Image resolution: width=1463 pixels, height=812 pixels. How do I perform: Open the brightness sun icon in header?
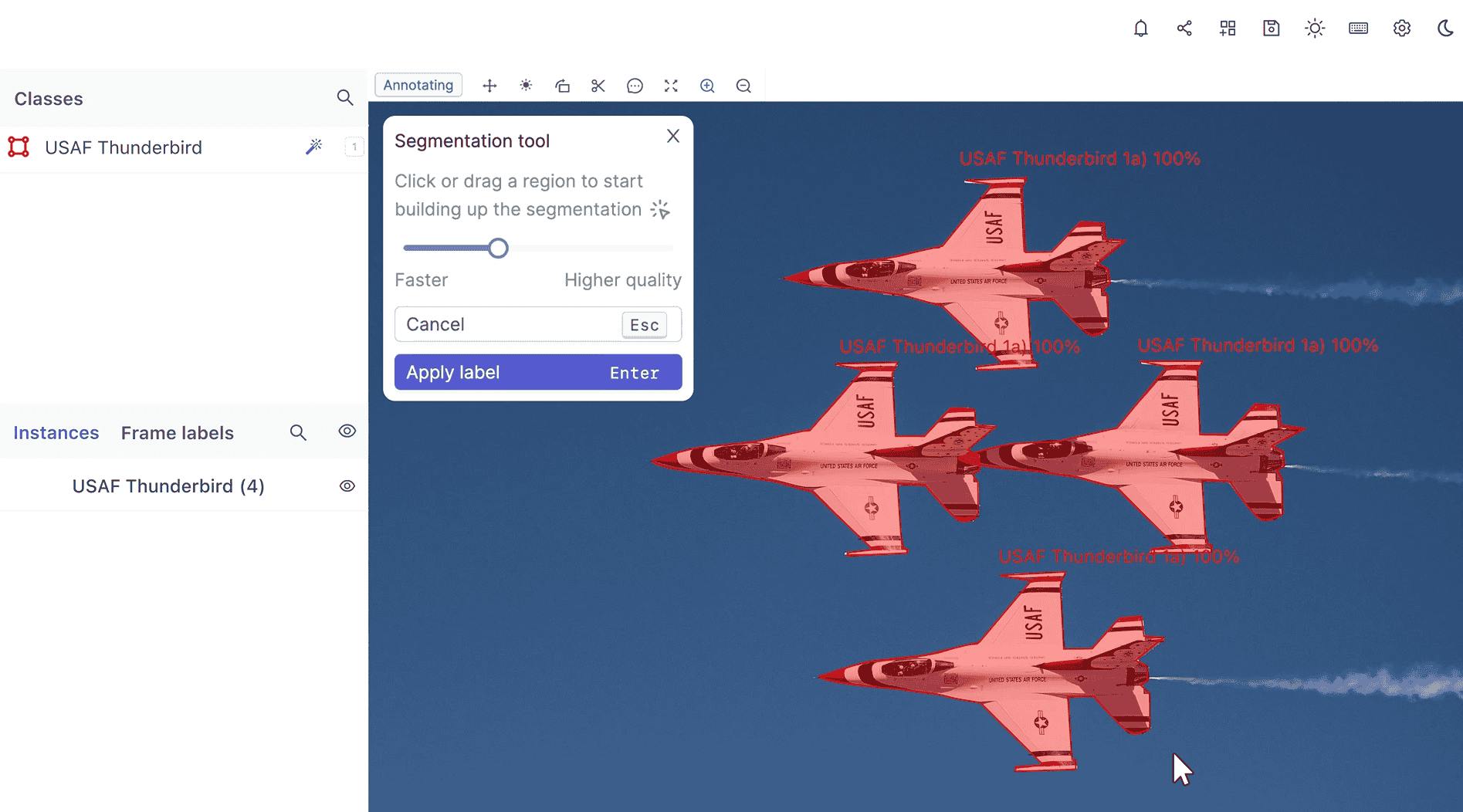click(x=1315, y=29)
